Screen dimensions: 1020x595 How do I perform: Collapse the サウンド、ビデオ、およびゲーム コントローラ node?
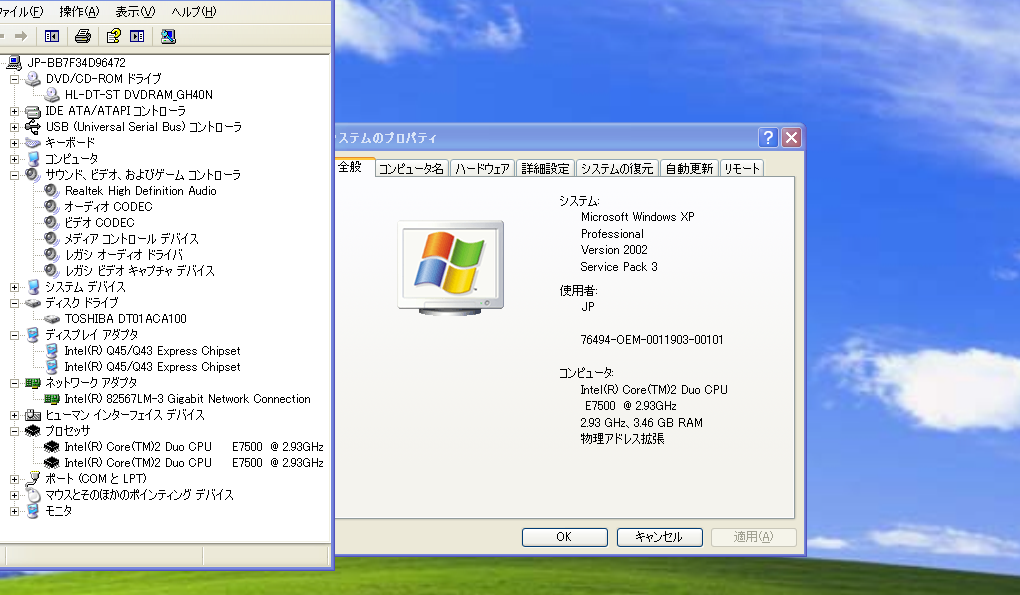click(14, 175)
